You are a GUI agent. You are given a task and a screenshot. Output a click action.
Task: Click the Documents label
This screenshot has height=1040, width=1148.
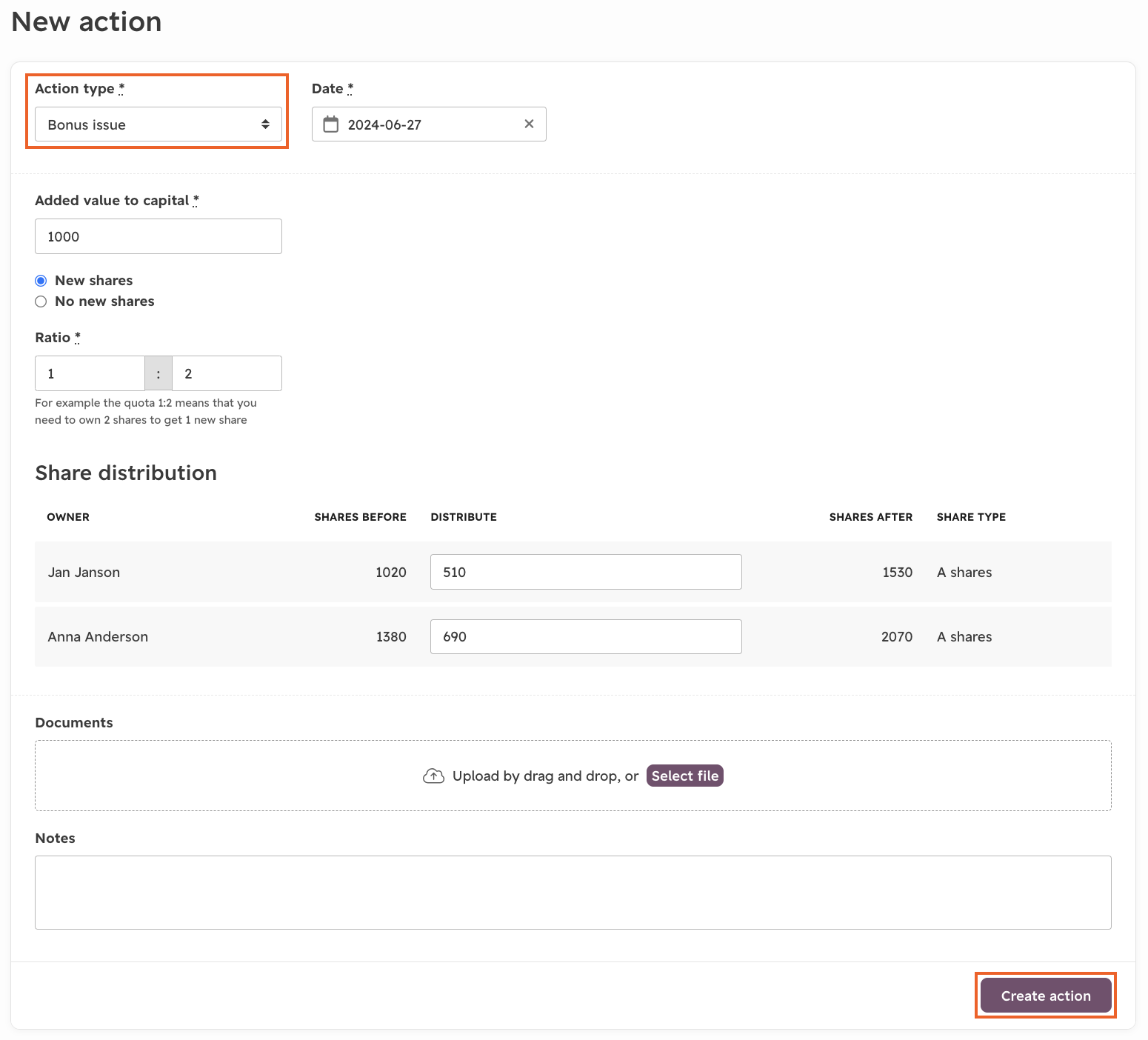(x=74, y=722)
